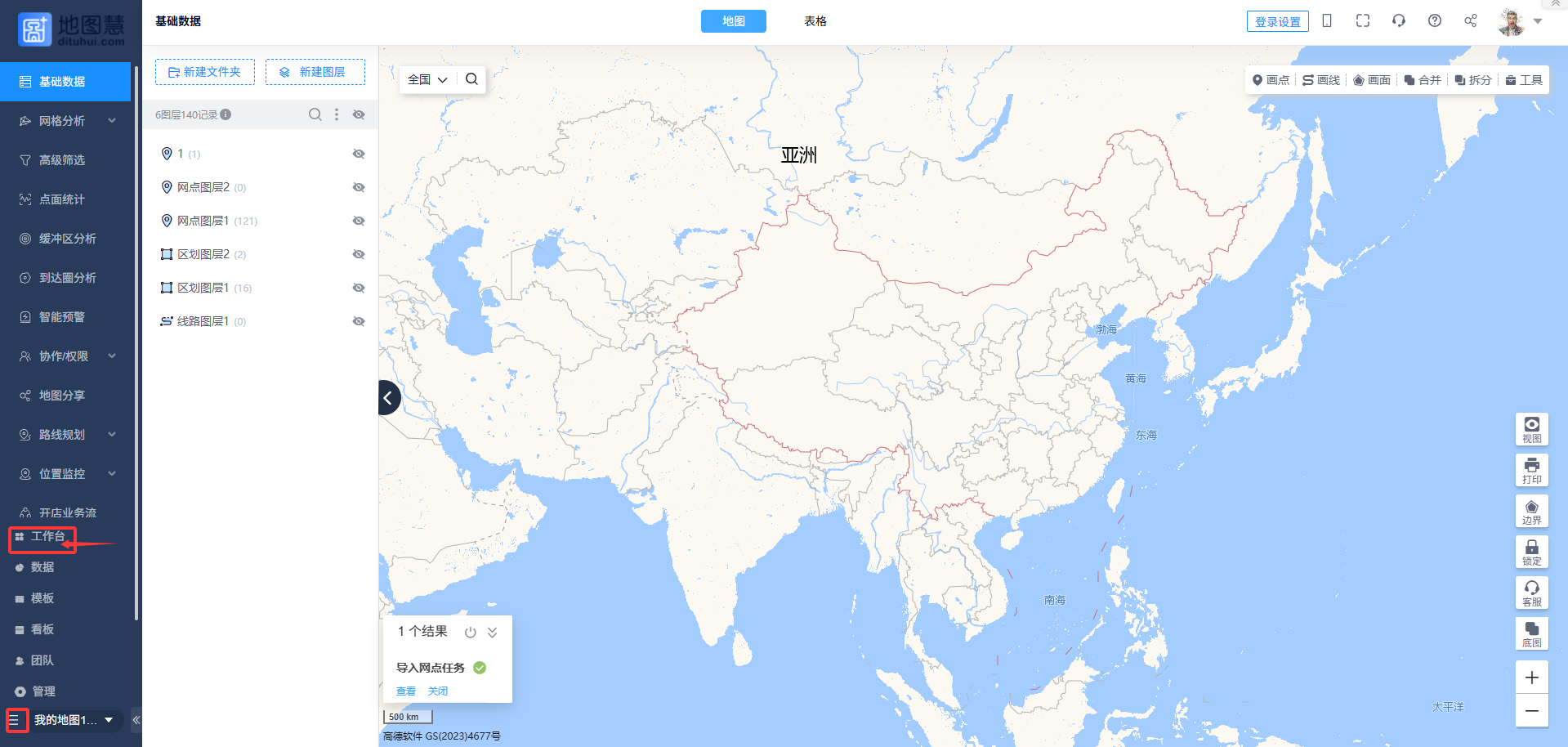
Task: Open the 底图 basemap switcher
Action: pyautogui.click(x=1532, y=634)
